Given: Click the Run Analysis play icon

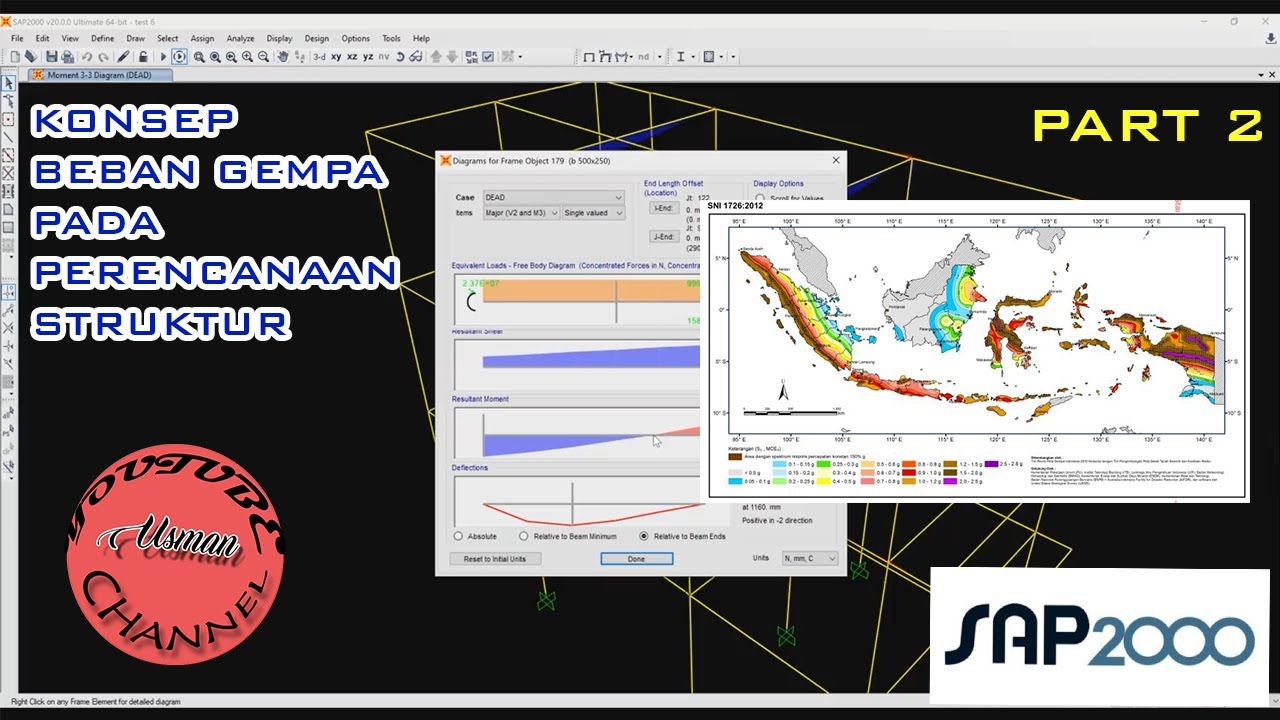Looking at the screenshot, I should pyautogui.click(x=162, y=56).
